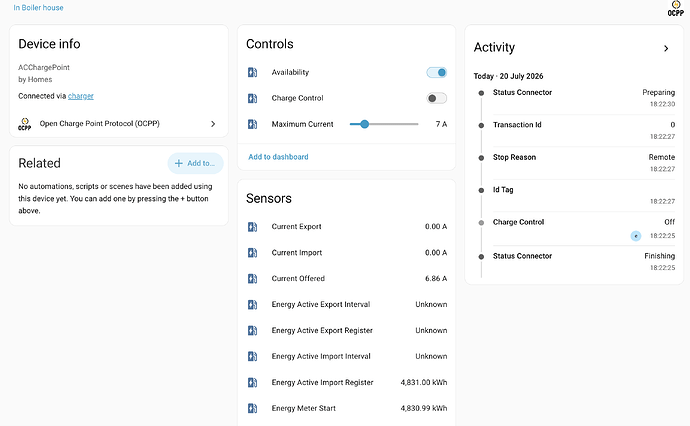The image size is (690, 426).
Task: Click the Activity card heading
Action: coord(494,48)
